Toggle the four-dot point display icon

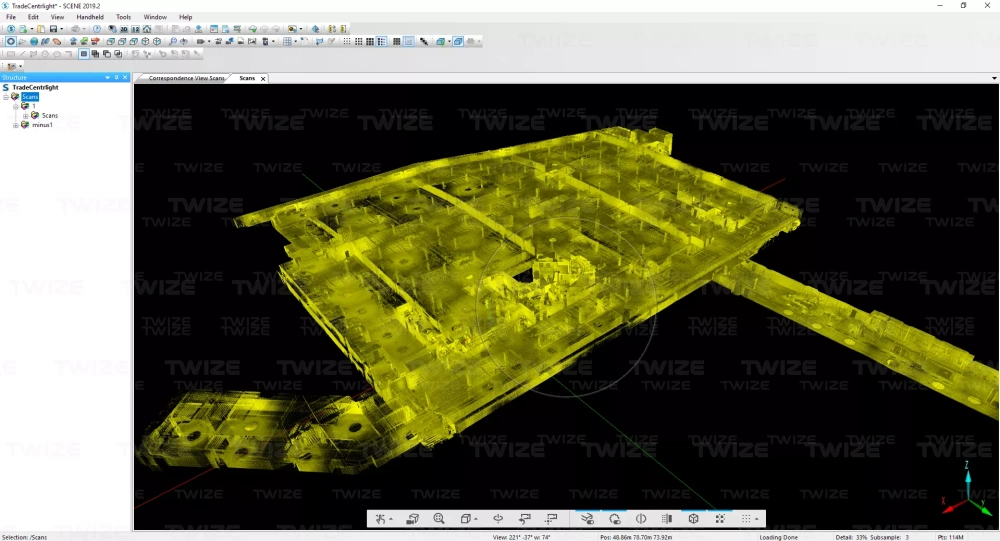pos(720,519)
